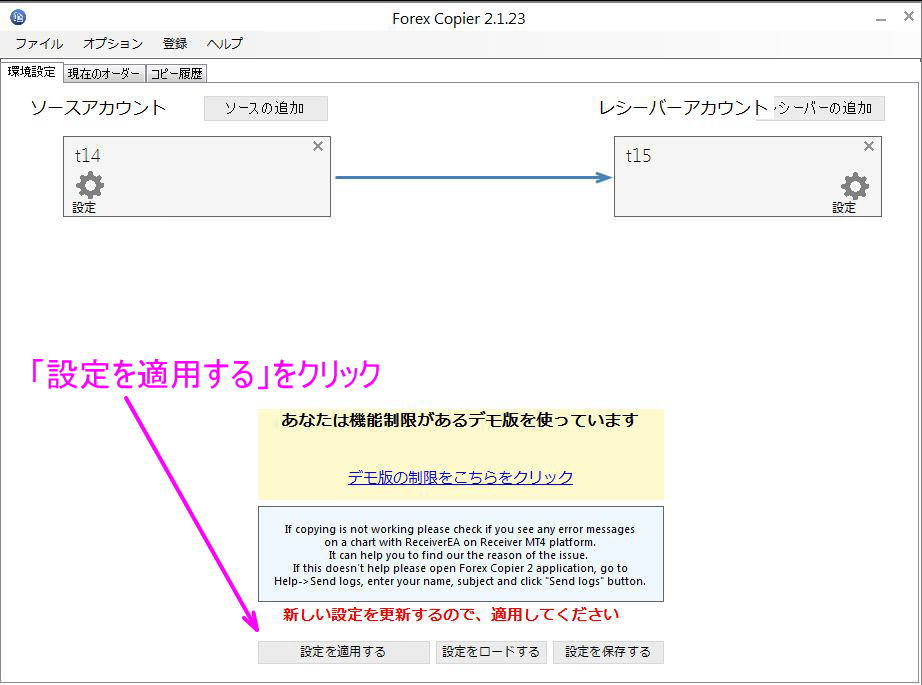
Task: Save settings with 設定を保存する button
Action: click(x=608, y=652)
